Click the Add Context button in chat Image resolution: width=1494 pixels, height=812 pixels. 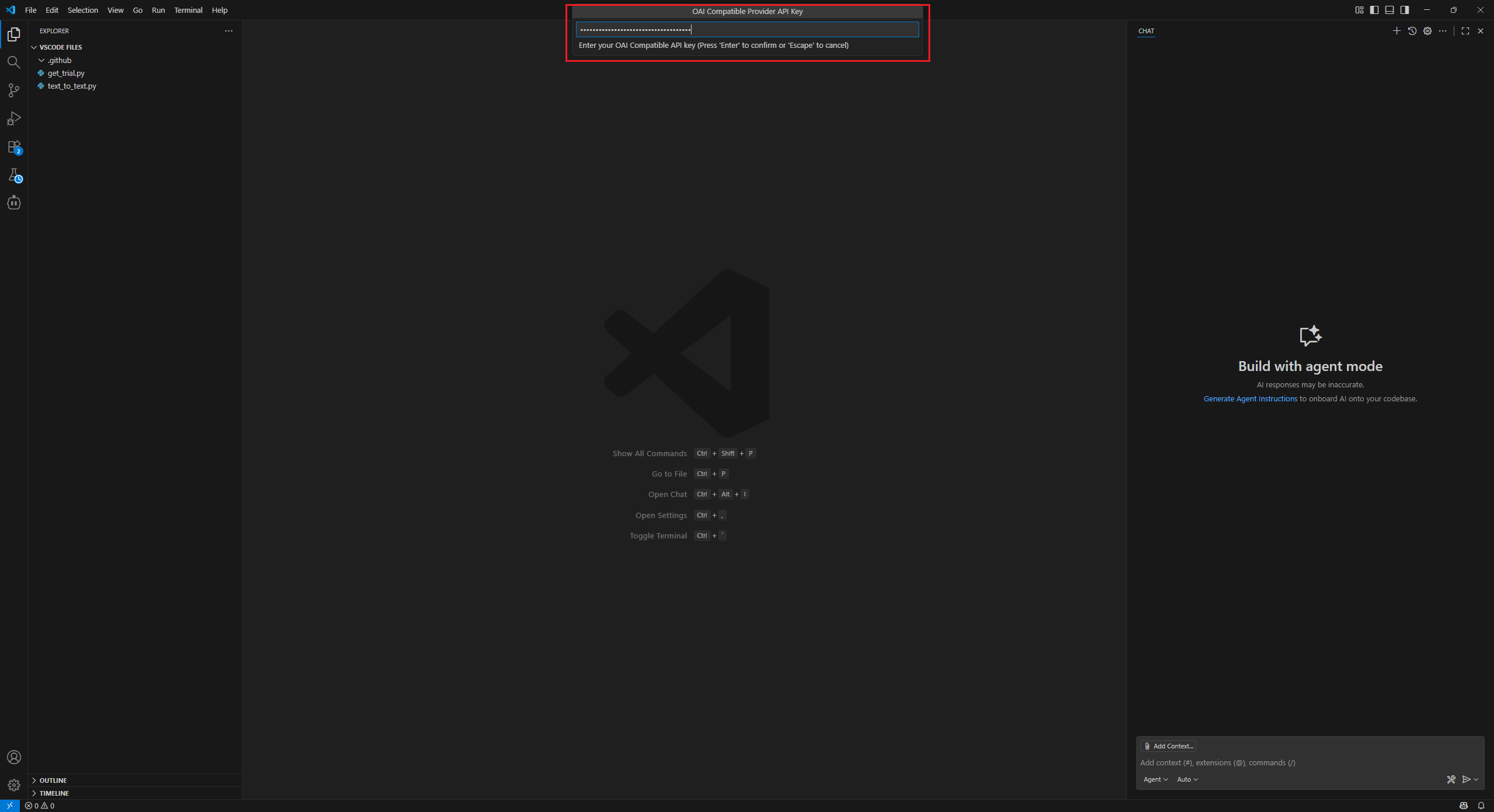pyautogui.click(x=1168, y=746)
